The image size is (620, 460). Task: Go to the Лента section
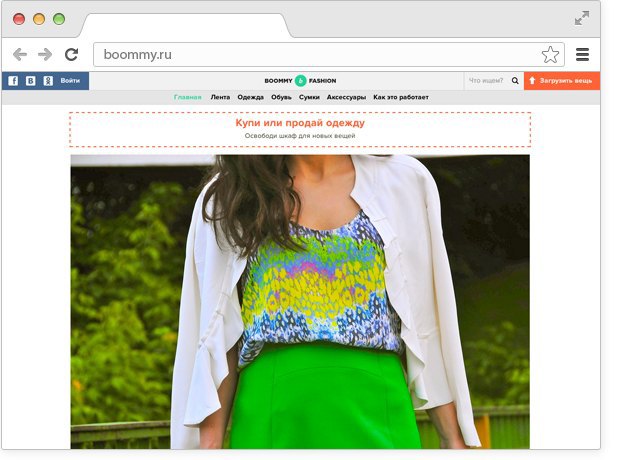219,98
